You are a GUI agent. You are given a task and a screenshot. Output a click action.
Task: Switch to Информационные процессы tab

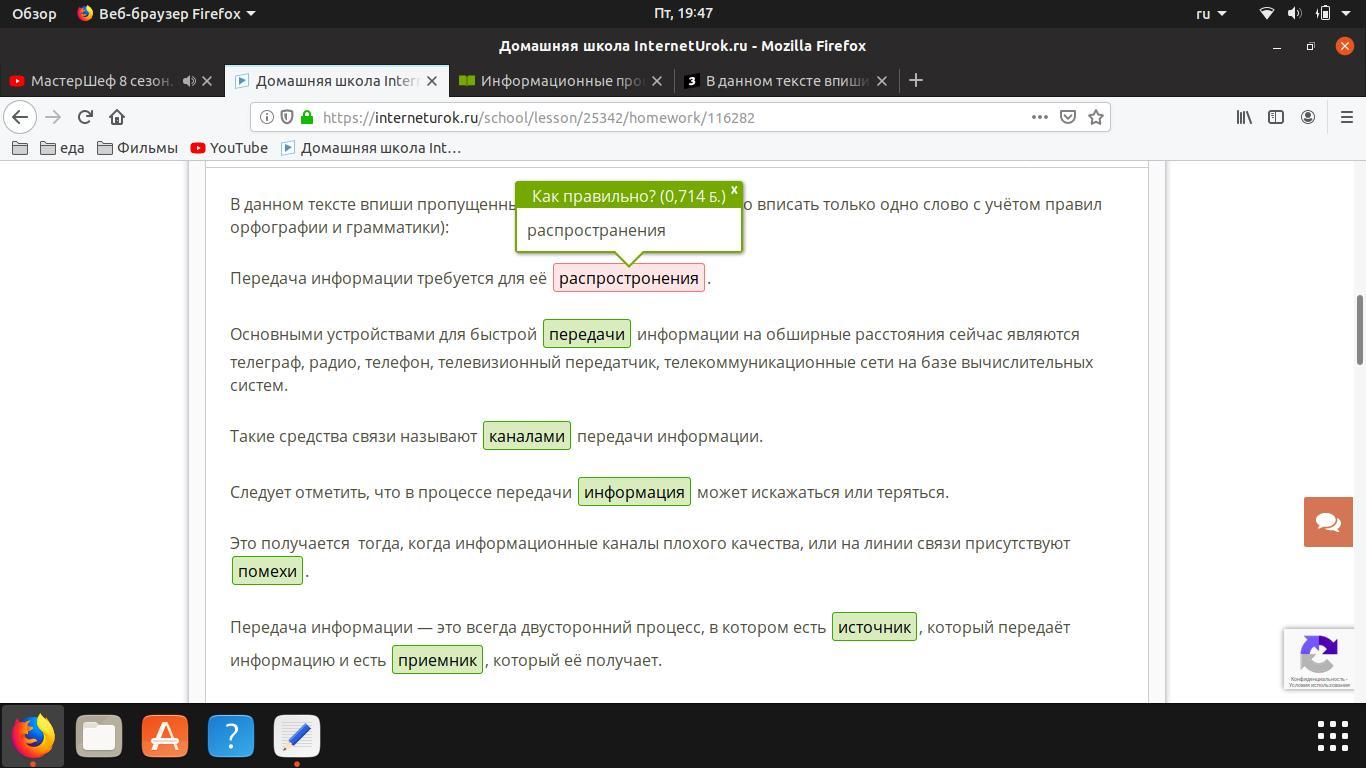(x=561, y=81)
